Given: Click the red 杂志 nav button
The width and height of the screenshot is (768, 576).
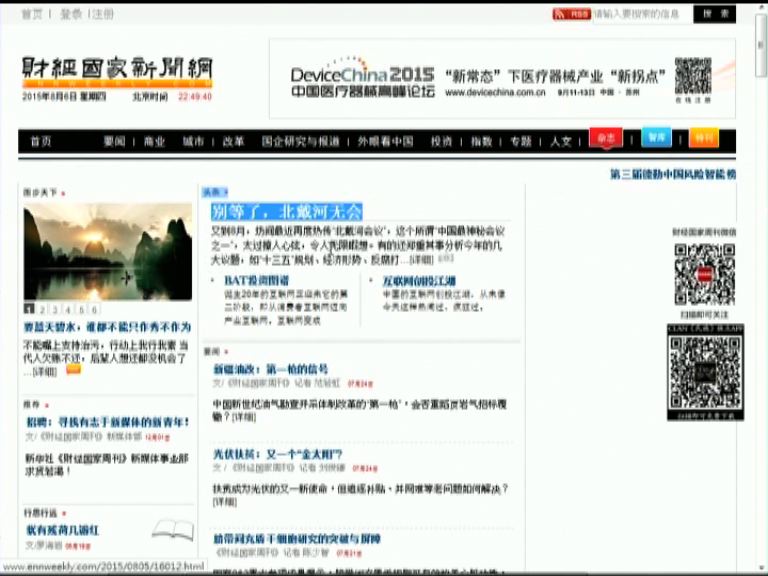Looking at the screenshot, I should click(606, 139).
